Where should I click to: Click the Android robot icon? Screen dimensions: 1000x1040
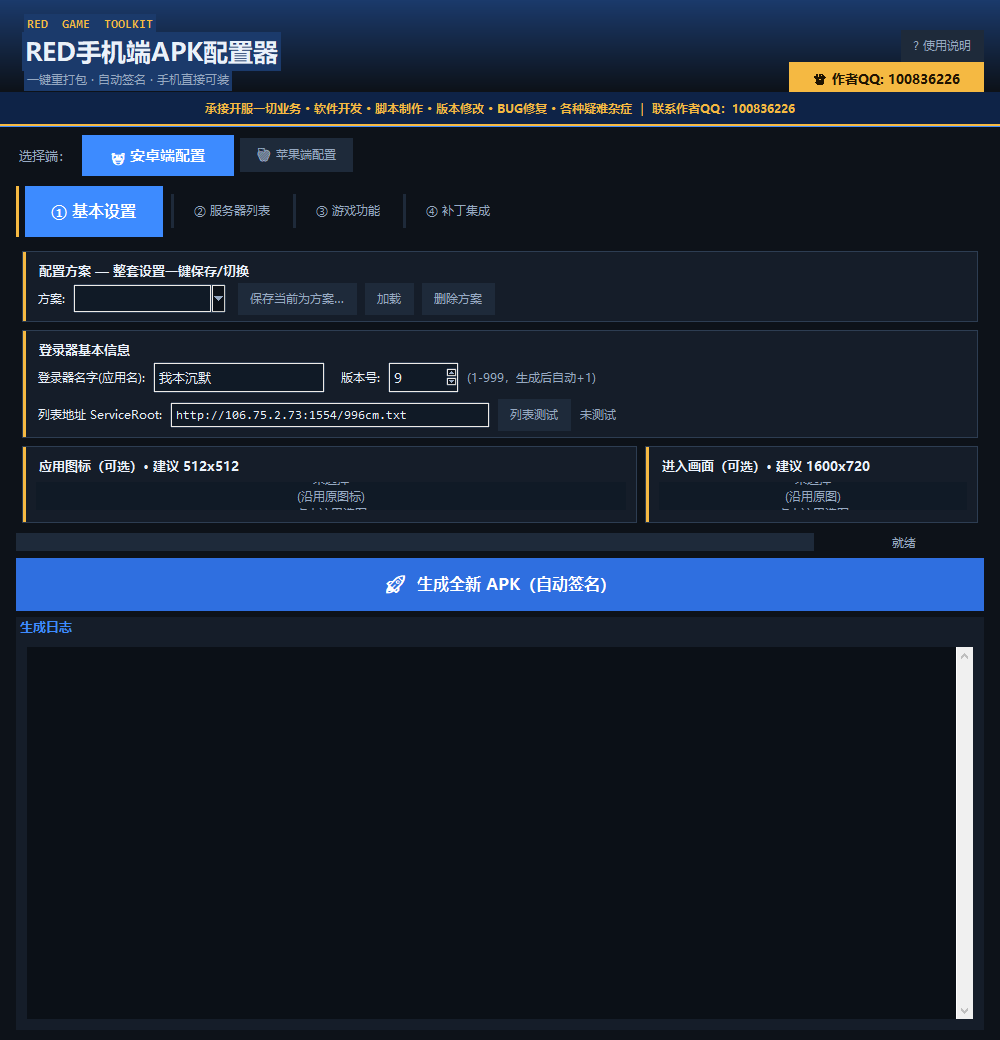pos(118,158)
